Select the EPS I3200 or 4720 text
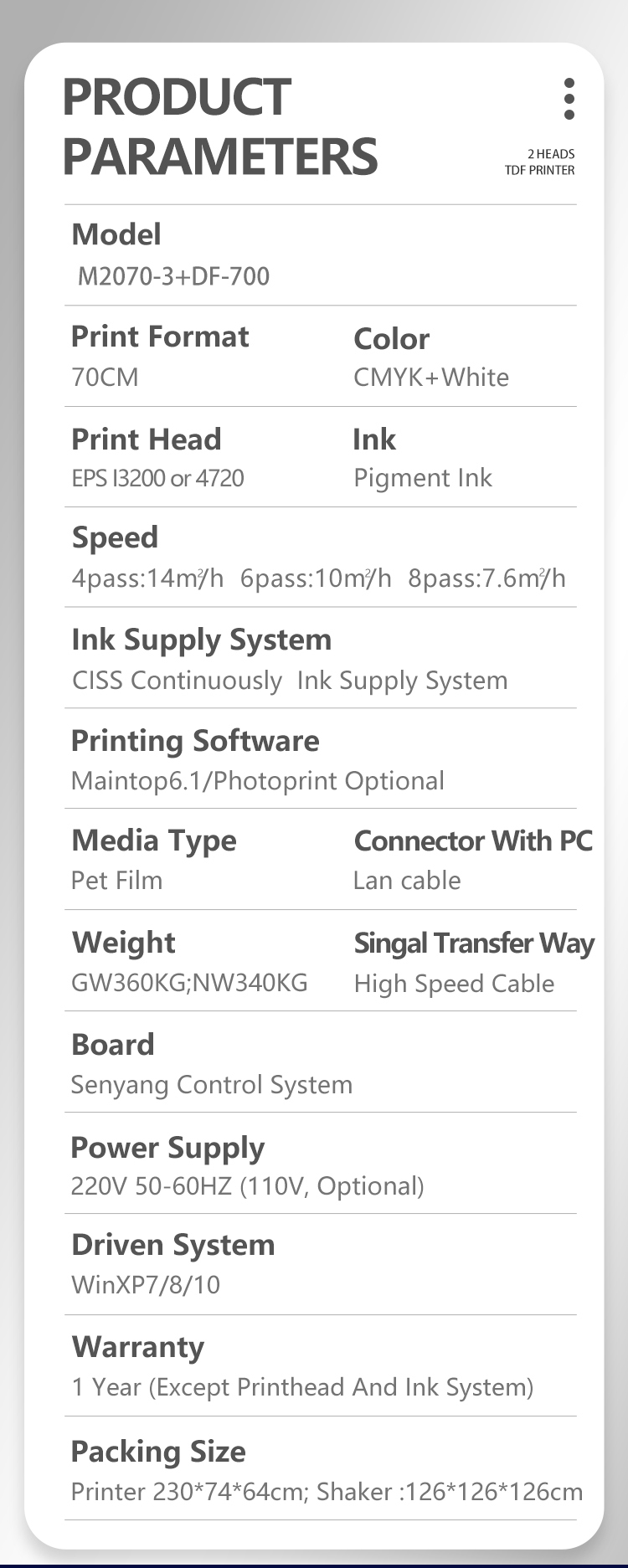628x1568 pixels. 157,478
